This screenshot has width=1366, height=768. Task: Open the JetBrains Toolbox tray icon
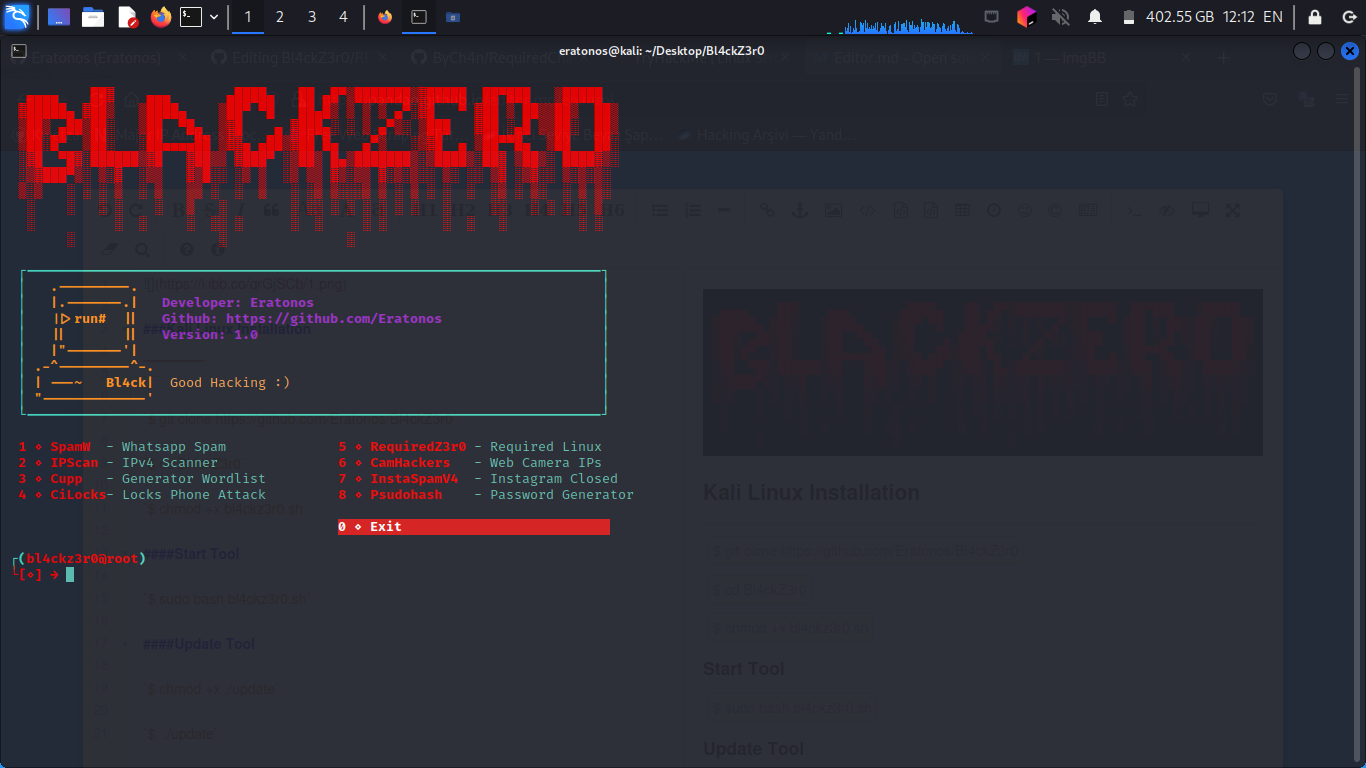1026,17
